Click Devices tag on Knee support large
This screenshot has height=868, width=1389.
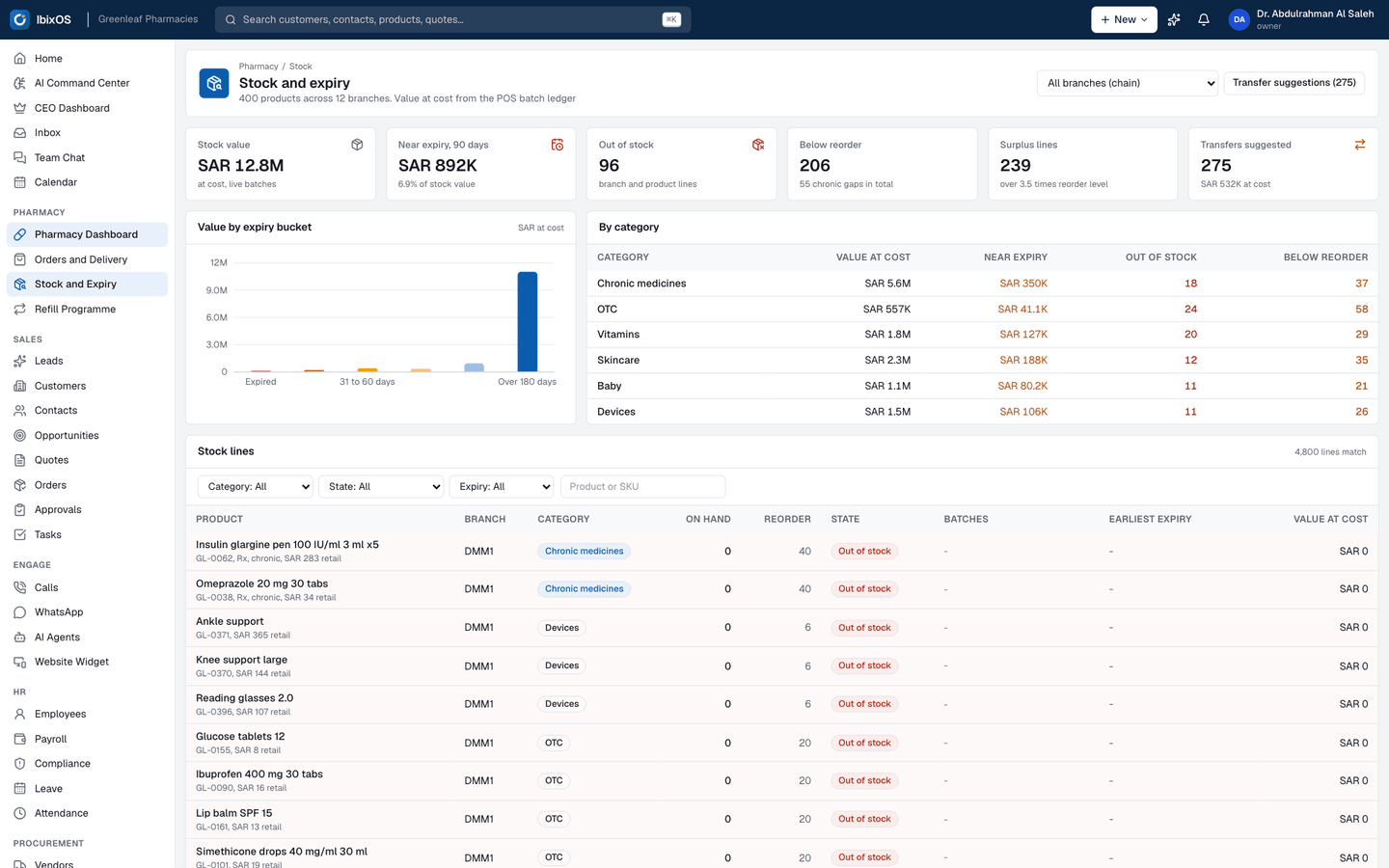coord(561,665)
